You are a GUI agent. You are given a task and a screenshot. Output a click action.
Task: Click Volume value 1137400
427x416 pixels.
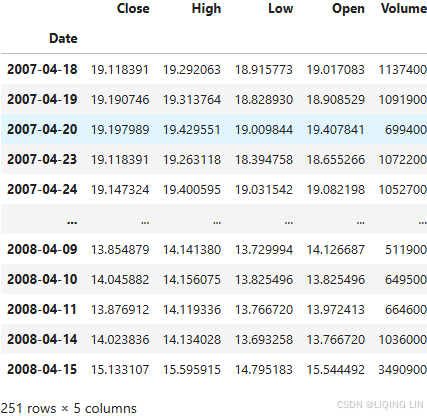tap(403, 70)
